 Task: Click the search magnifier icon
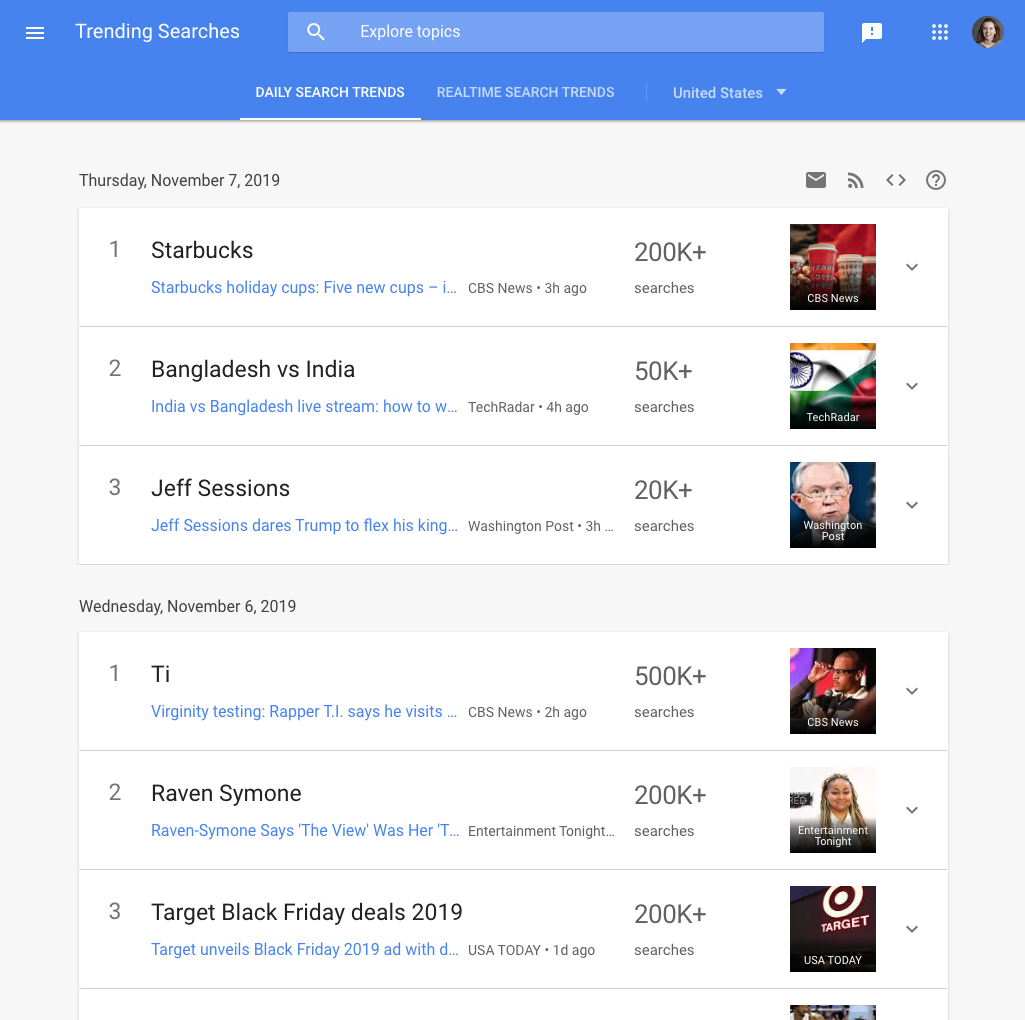316,31
